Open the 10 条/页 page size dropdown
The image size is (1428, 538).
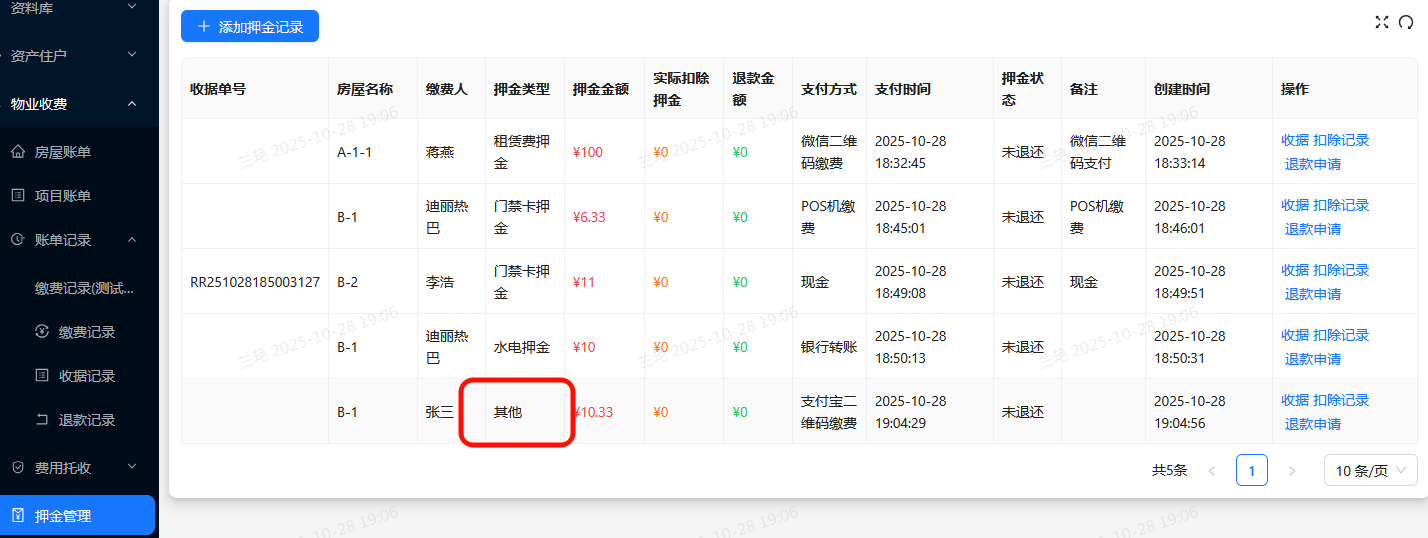point(1370,470)
